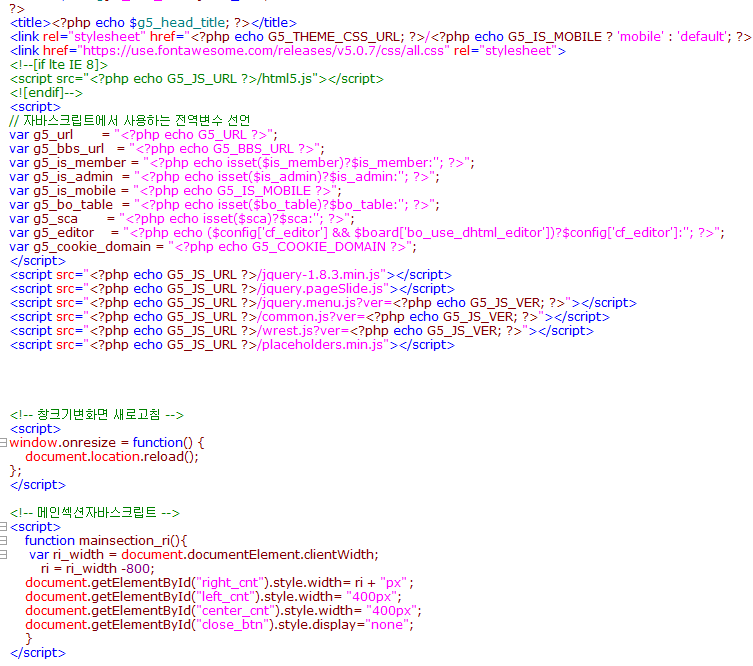Click the var g5_url declaration

click(x=143, y=134)
